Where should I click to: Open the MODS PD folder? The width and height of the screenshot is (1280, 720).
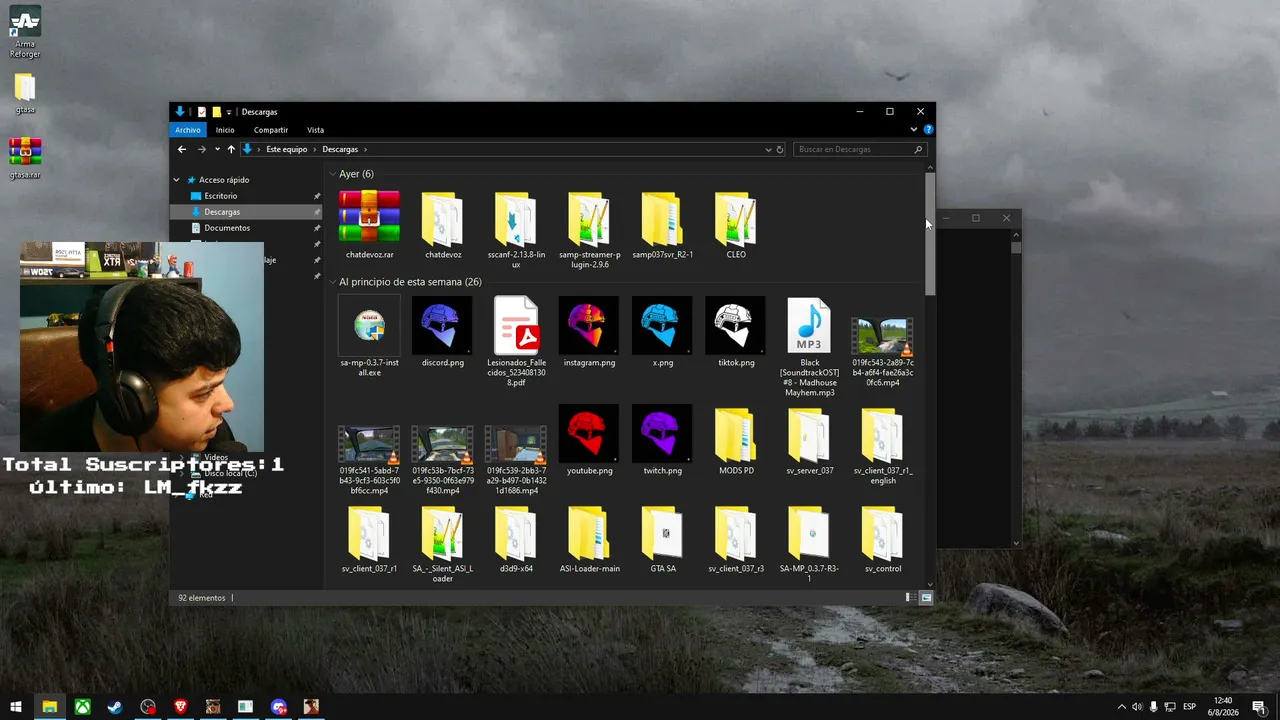tap(736, 440)
